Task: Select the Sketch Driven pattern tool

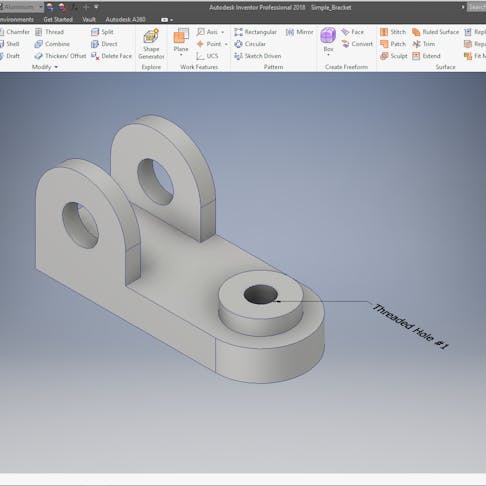Action: coord(258,56)
